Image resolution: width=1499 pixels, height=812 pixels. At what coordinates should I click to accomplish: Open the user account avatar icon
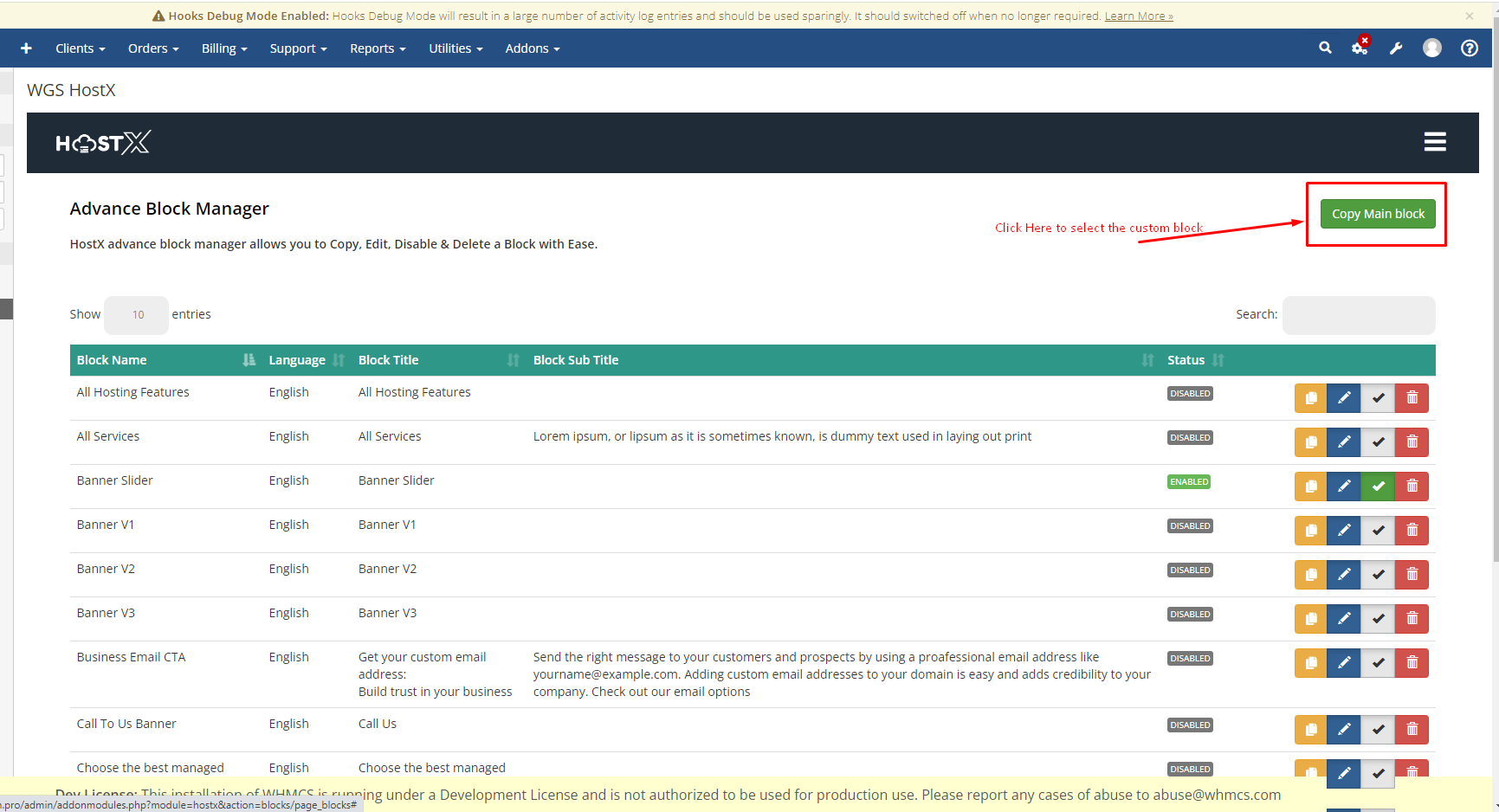(x=1432, y=48)
